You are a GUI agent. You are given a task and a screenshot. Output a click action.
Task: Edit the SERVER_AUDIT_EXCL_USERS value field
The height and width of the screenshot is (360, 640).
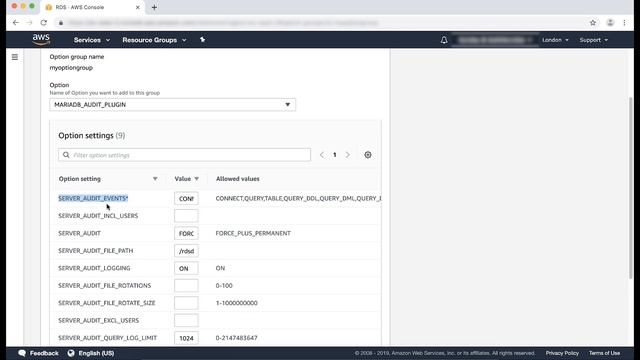186,320
